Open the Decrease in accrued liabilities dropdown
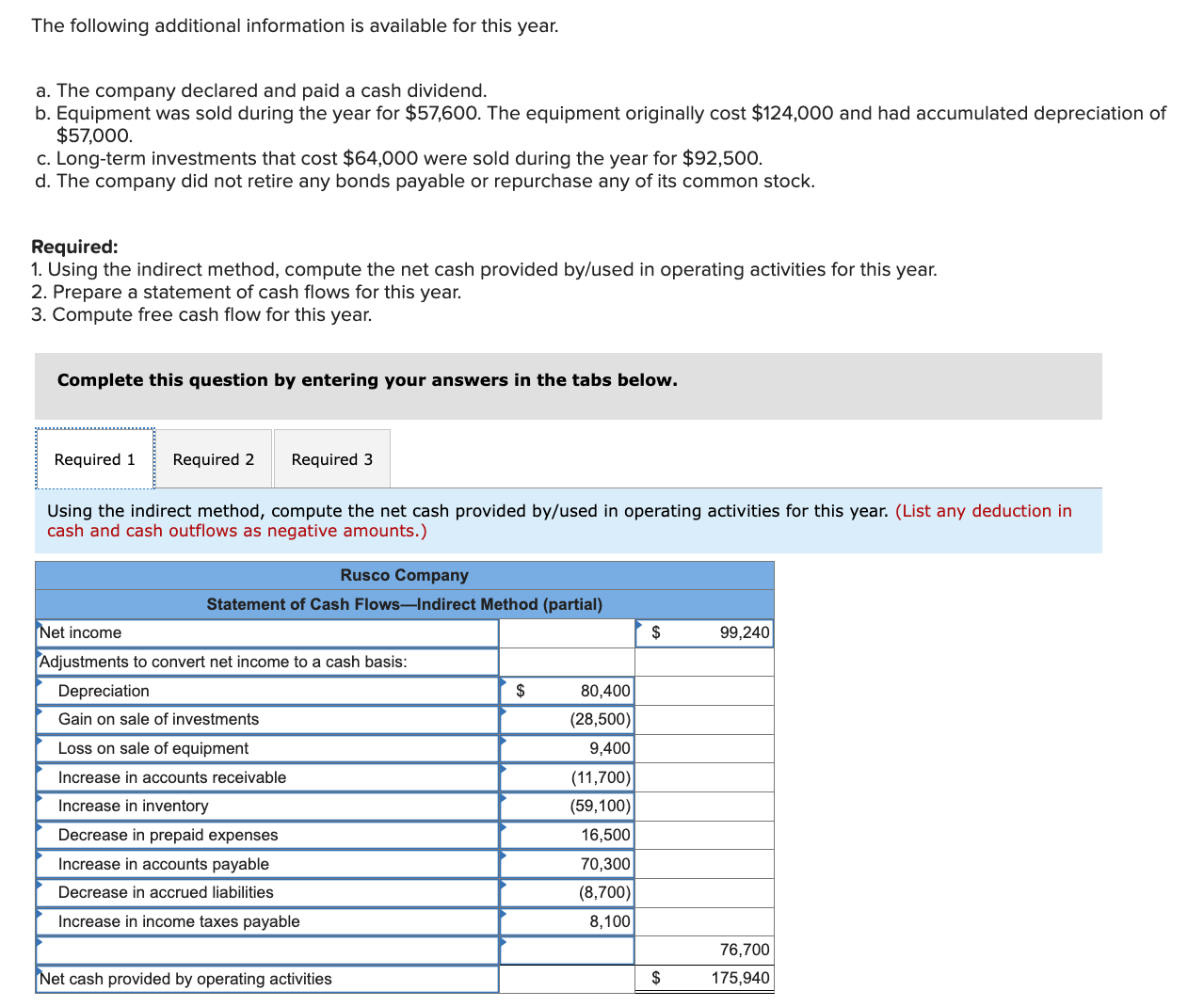1204x1007 pixels. (x=267, y=893)
